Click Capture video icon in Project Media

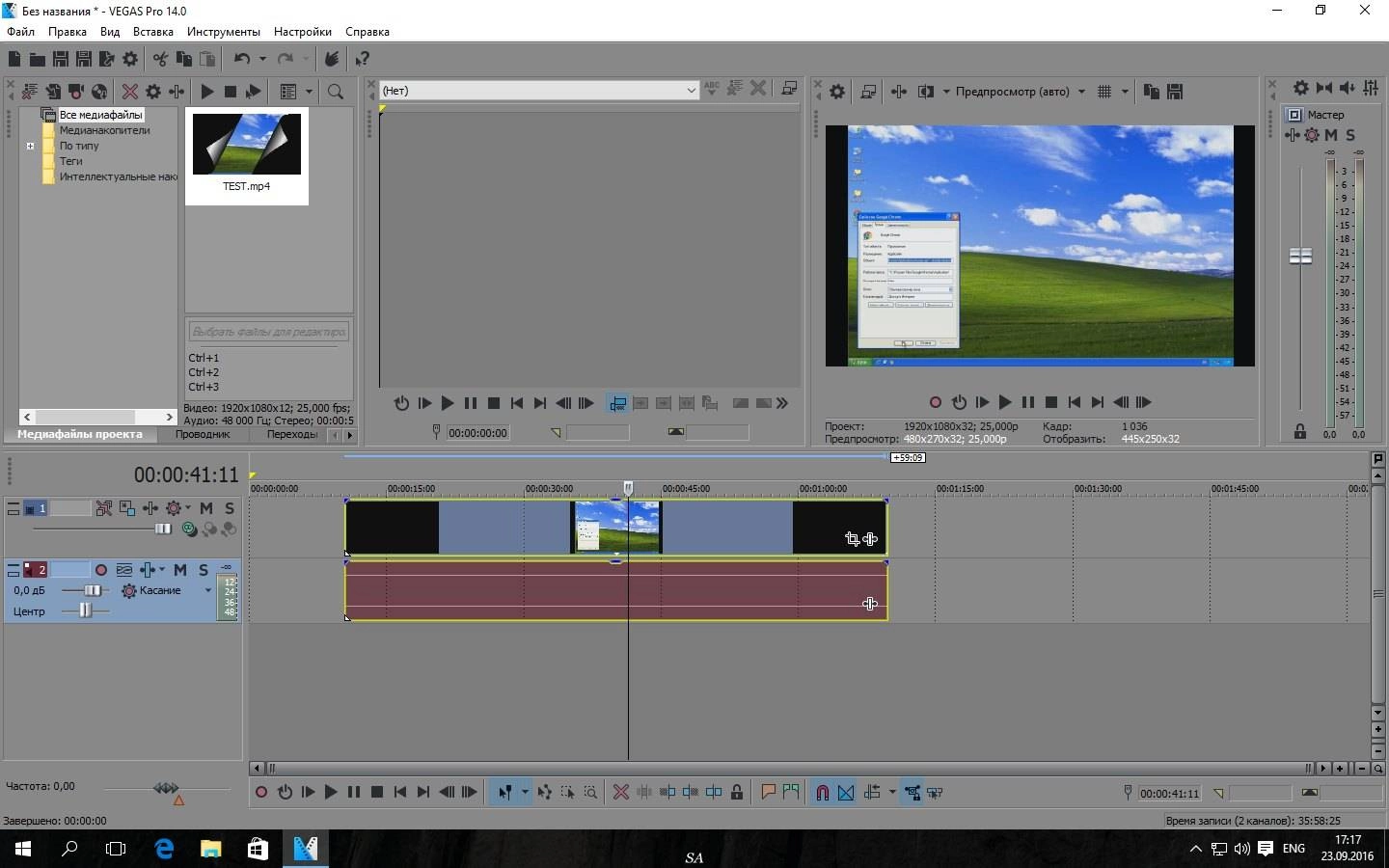[76, 92]
